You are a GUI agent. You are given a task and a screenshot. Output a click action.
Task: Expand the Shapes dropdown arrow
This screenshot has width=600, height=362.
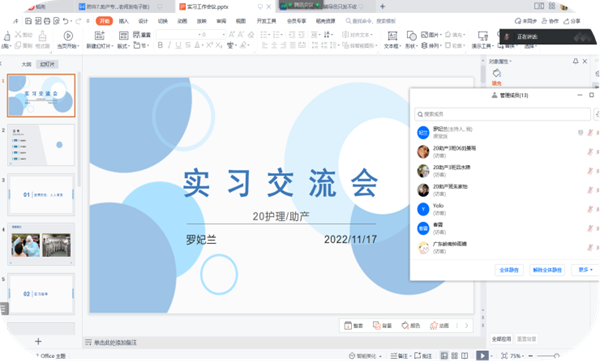click(x=417, y=46)
